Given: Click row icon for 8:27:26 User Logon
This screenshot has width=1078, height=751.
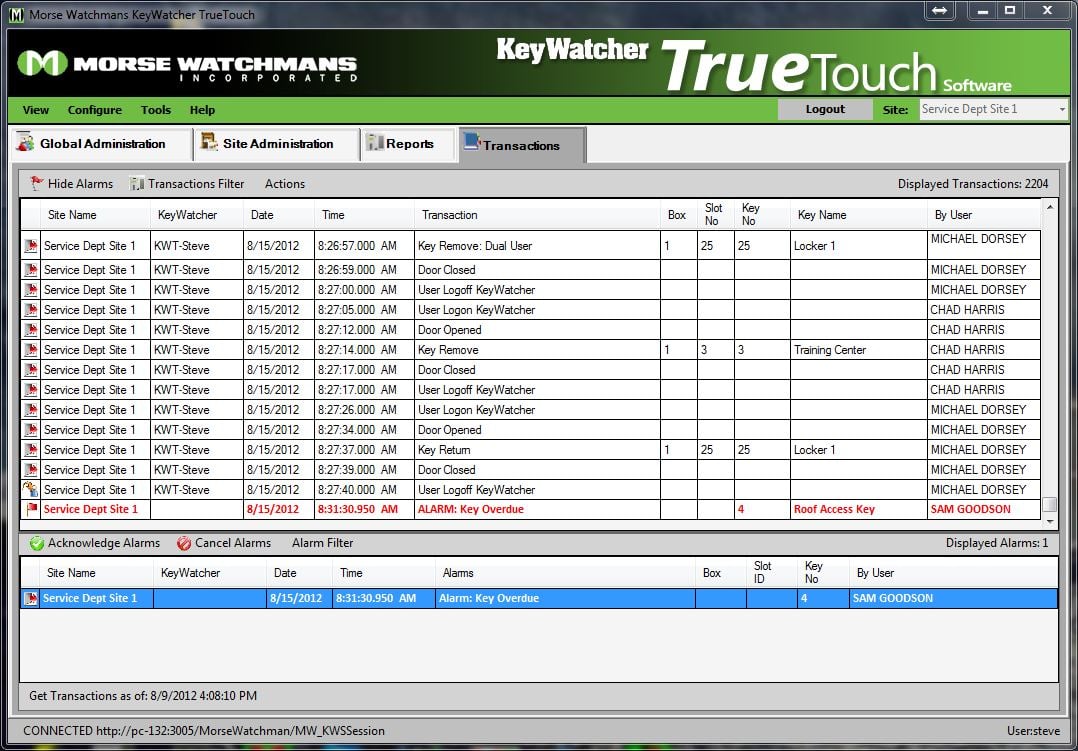Looking at the screenshot, I should [x=30, y=410].
